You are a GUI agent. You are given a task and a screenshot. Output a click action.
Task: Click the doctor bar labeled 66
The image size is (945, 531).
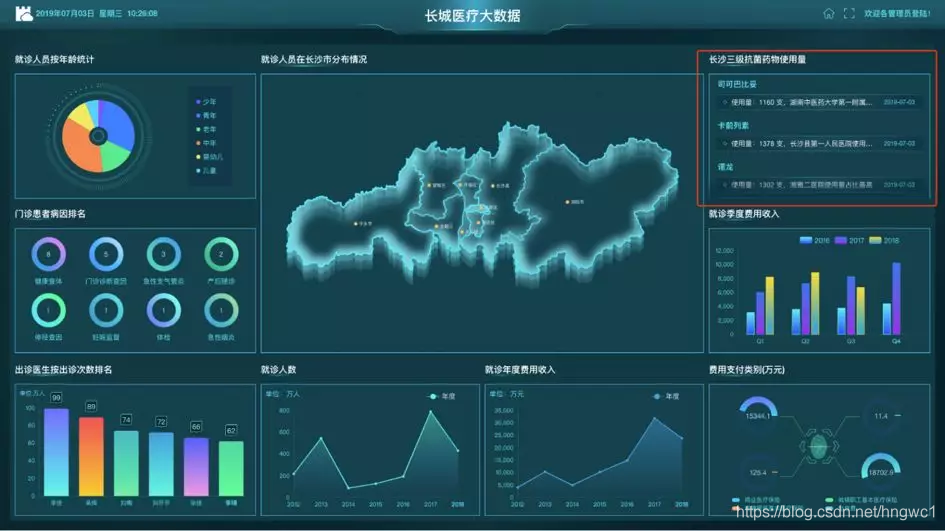(x=196, y=467)
